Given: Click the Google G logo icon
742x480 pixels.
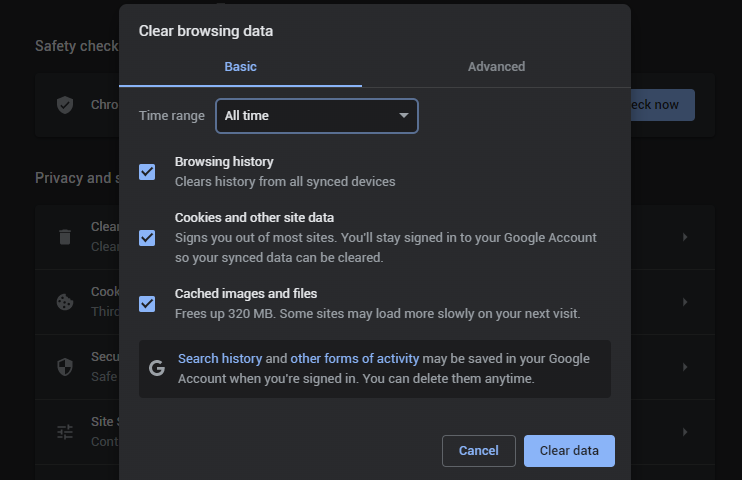Looking at the screenshot, I should tap(157, 368).
